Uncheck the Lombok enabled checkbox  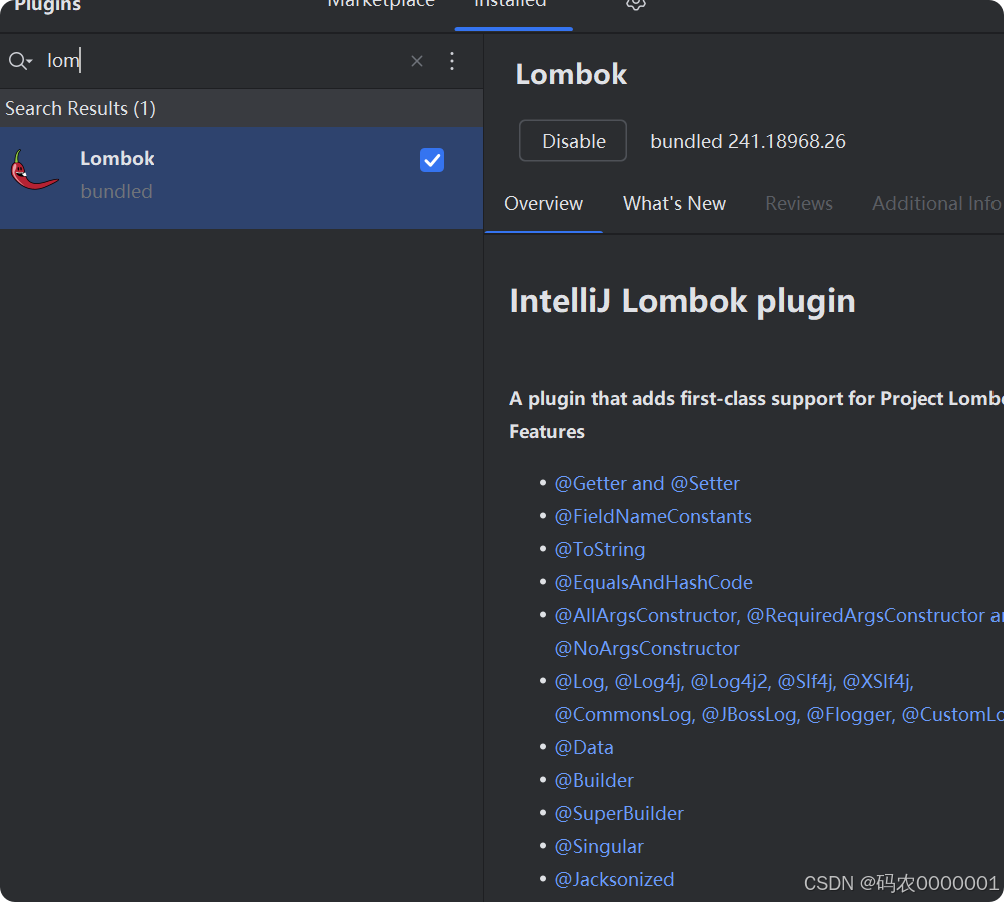[432, 160]
